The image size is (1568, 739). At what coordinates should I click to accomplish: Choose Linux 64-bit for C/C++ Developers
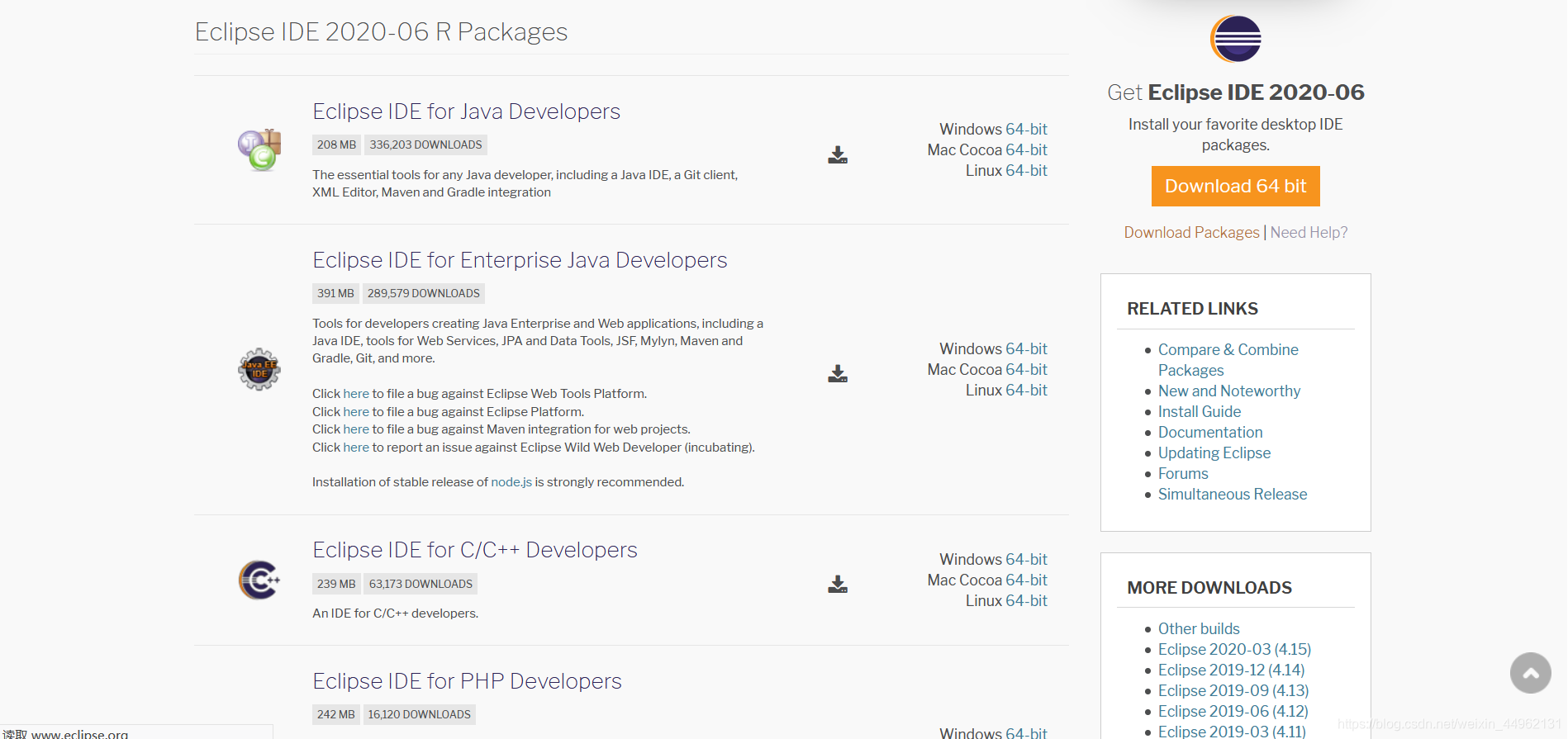click(1026, 601)
